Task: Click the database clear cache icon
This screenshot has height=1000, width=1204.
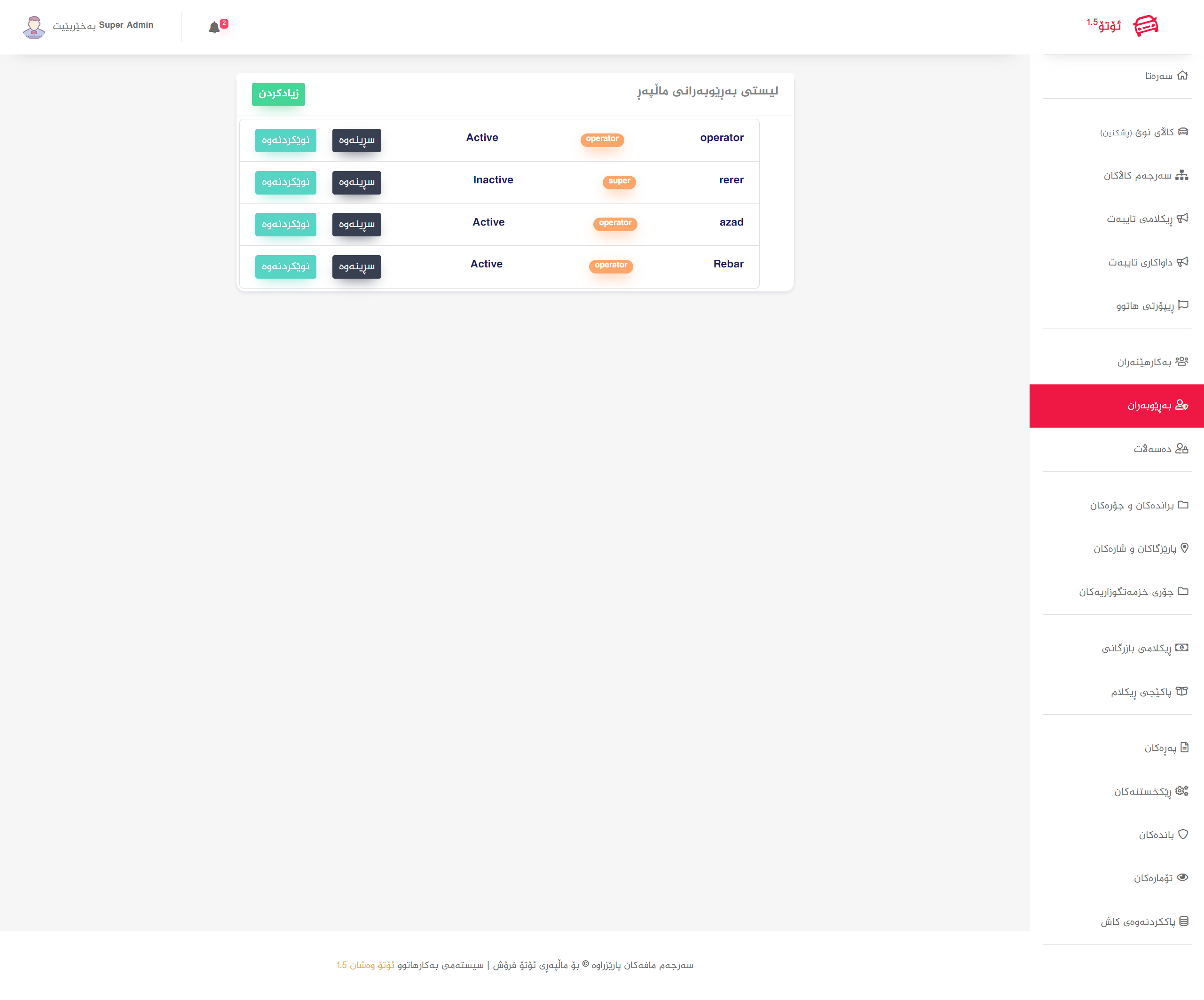Action: (1184, 921)
